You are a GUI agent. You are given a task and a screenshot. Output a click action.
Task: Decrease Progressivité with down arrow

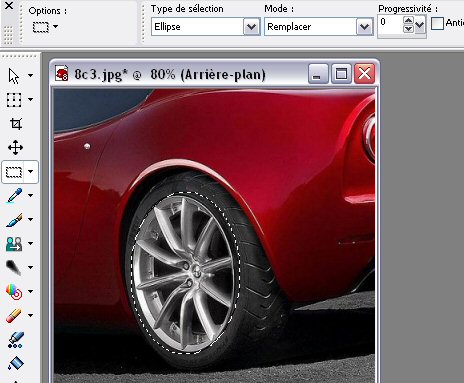[x=408, y=29]
